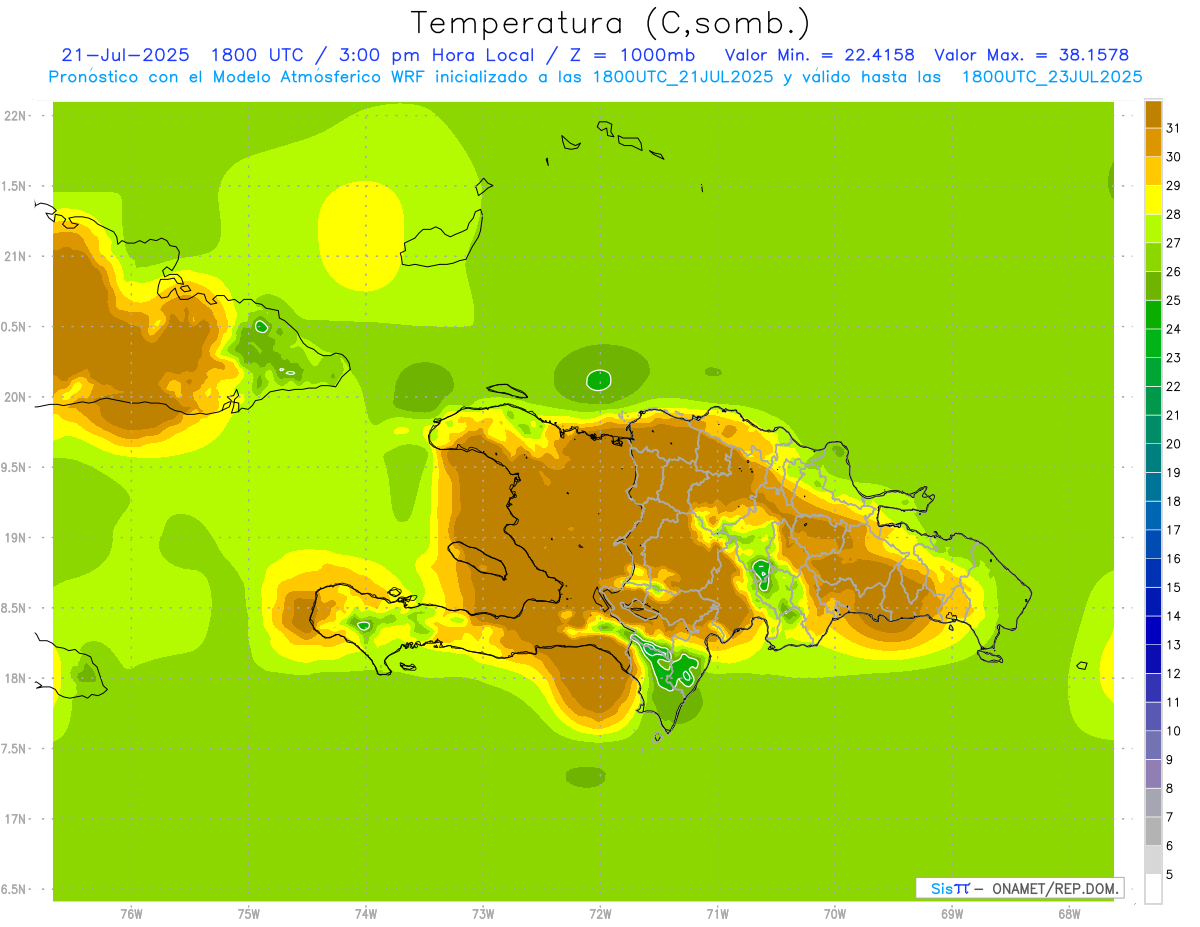
Task: Click the "20N" latitude label
Action: coord(15,397)
